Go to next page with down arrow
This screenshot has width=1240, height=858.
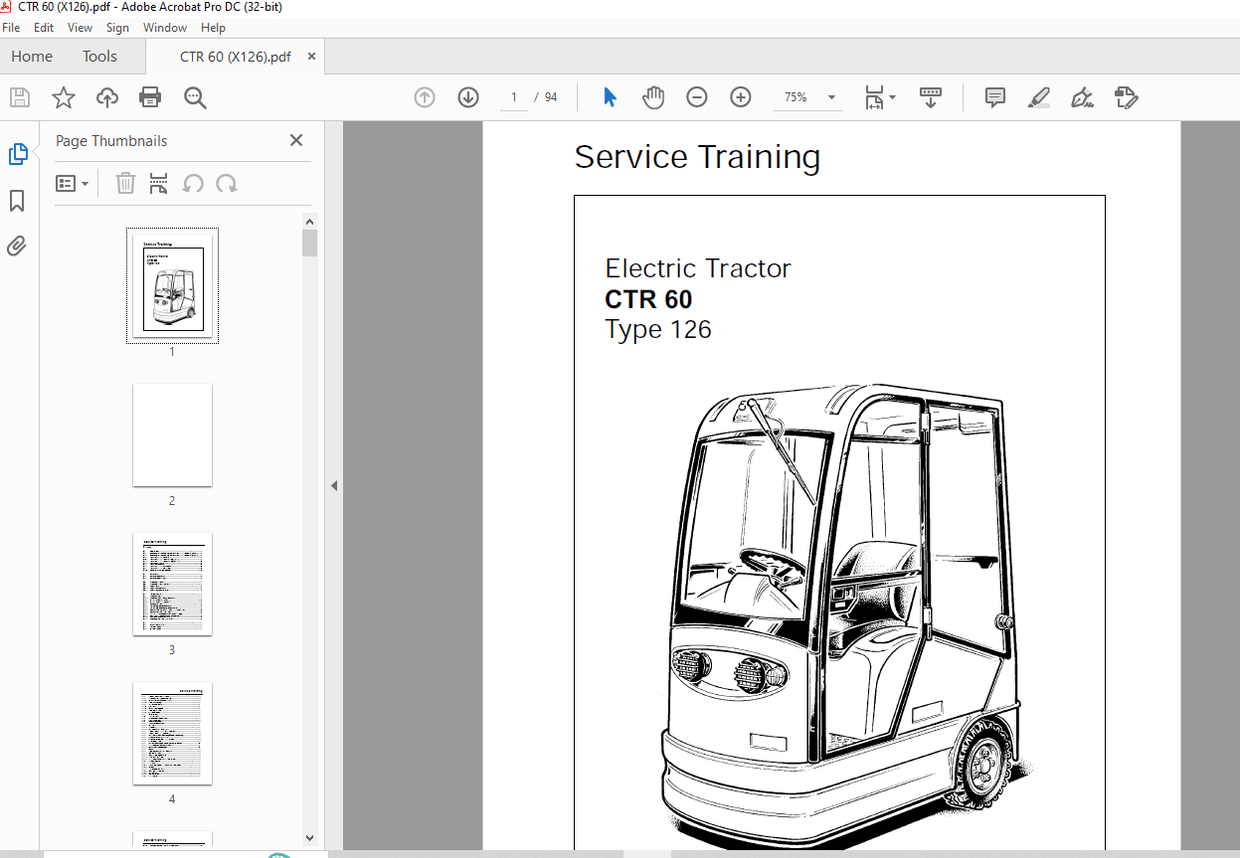coord(468,97)
